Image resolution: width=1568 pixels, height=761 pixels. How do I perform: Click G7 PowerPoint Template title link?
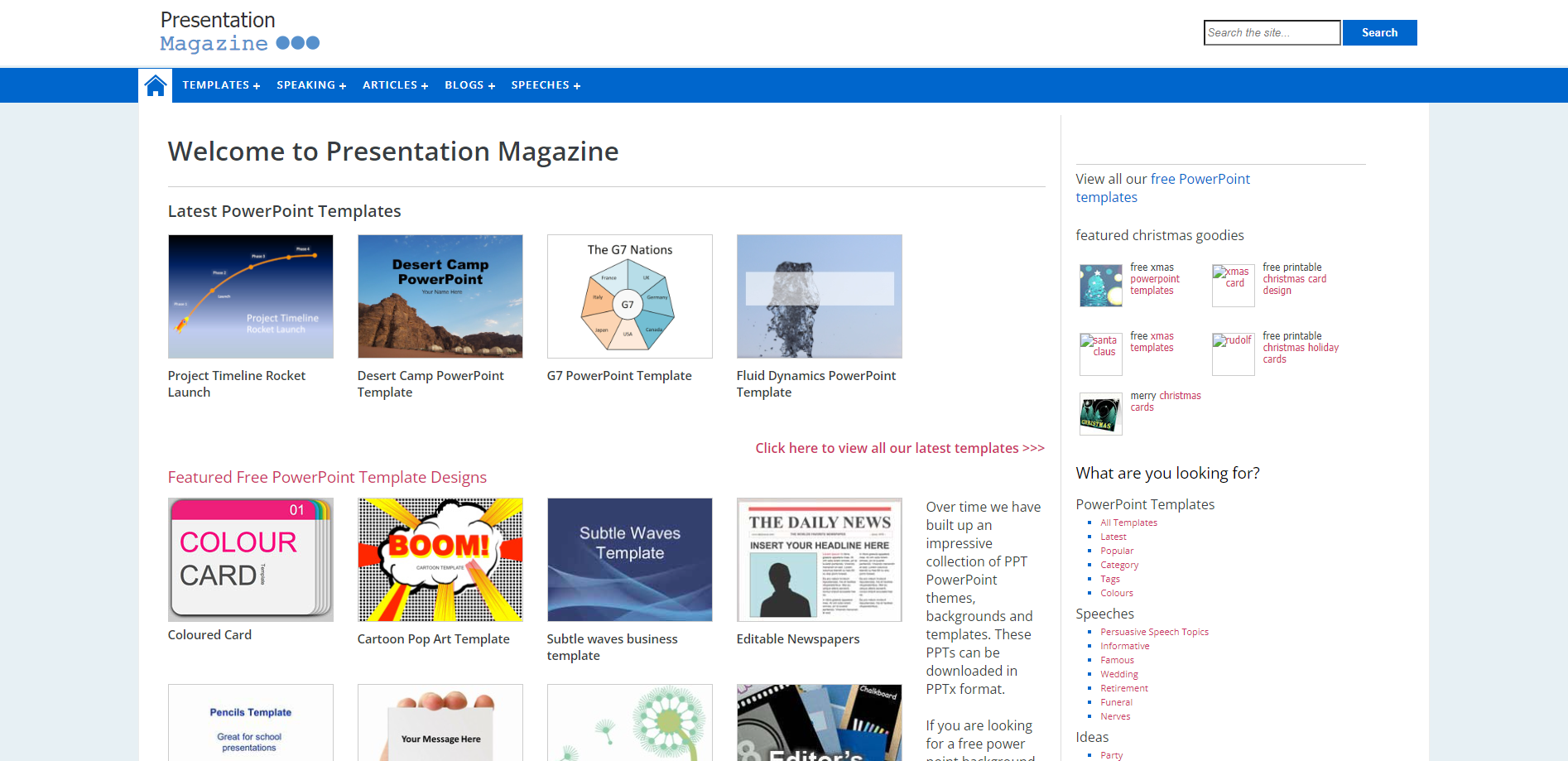619,376
